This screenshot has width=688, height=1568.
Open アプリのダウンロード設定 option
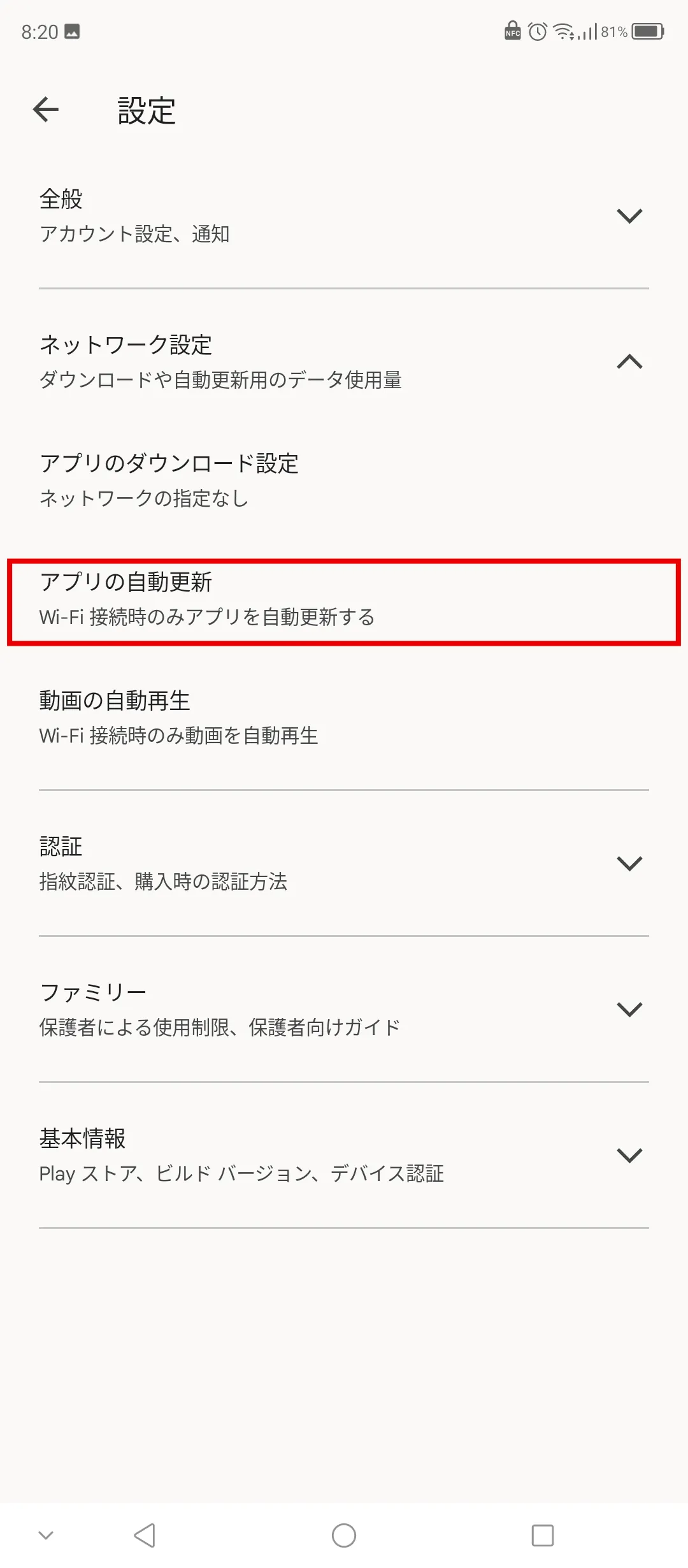click(344, 480)
